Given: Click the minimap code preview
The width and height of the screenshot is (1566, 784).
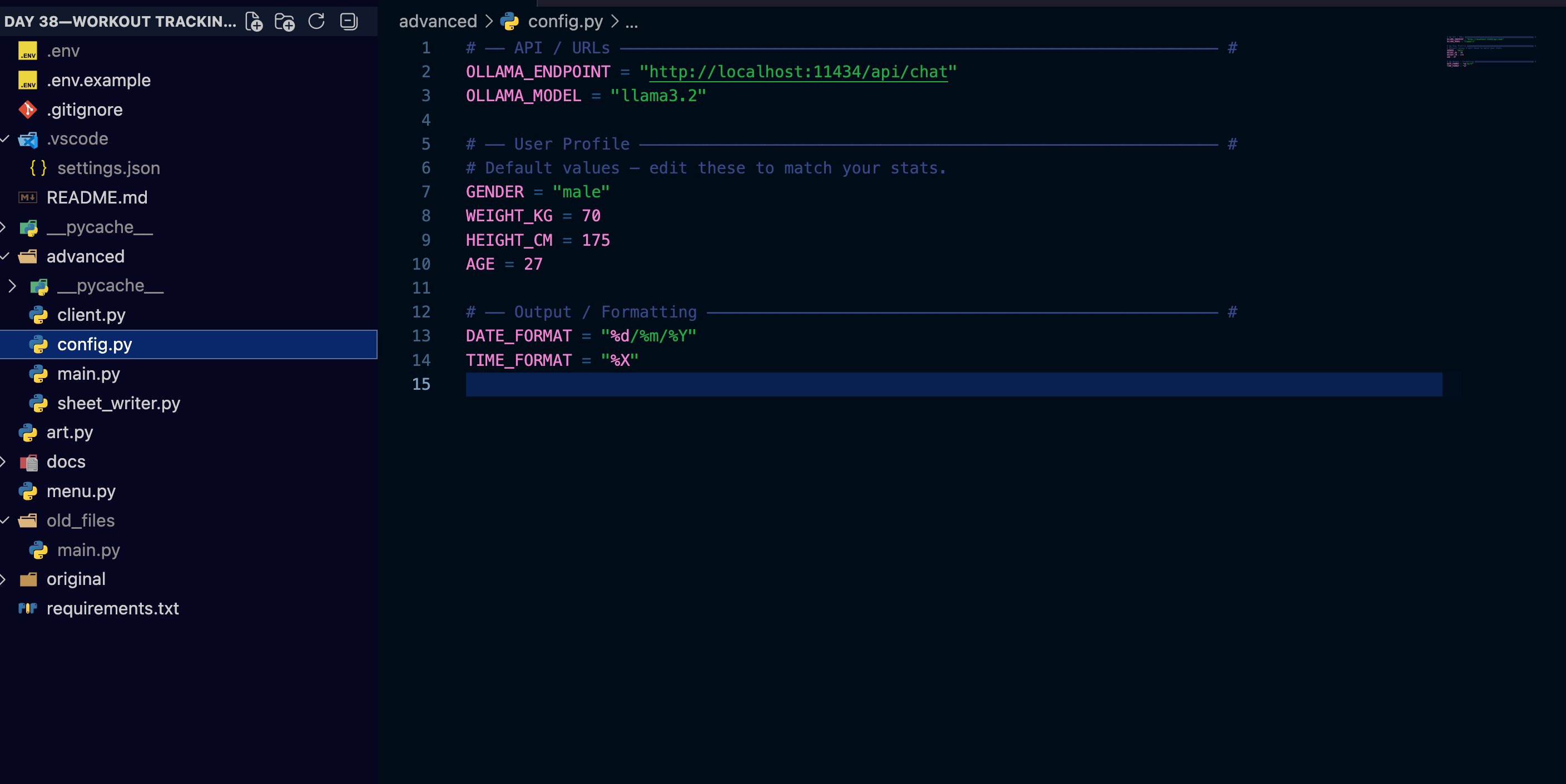Looking at the screenshot, I should click(x=1490, y=52).
